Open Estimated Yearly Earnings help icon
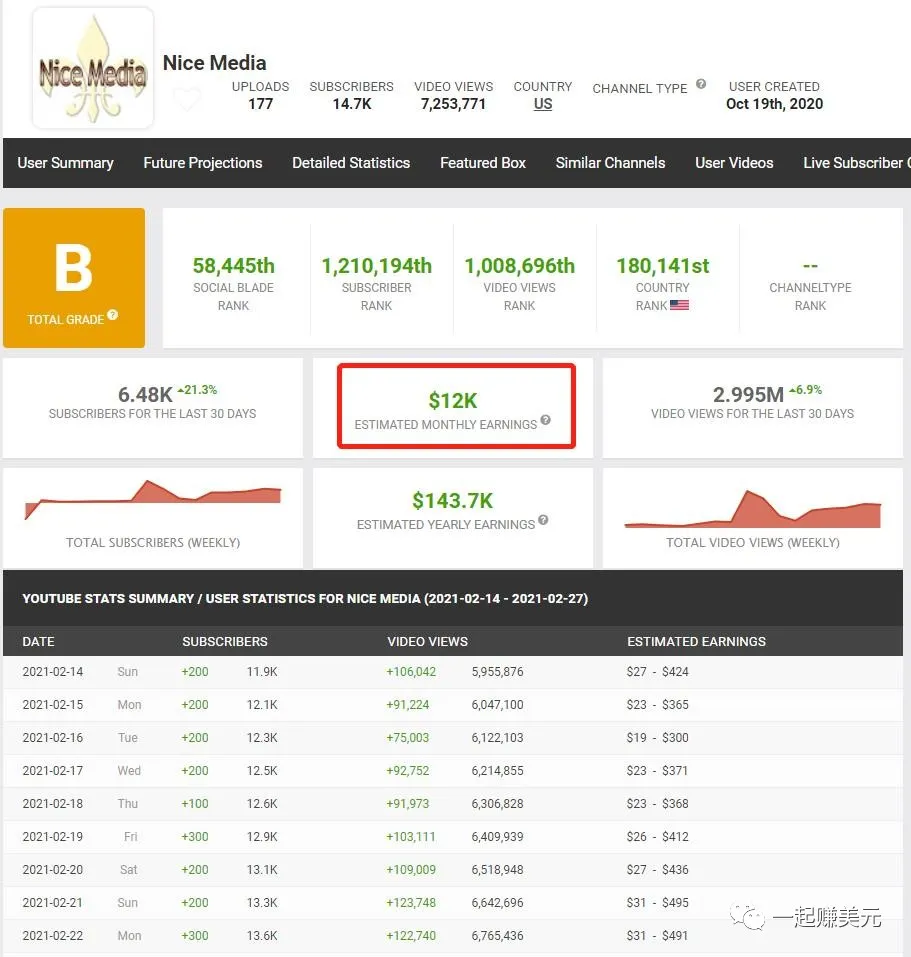911x957 pixels. (x=543, y=520)
